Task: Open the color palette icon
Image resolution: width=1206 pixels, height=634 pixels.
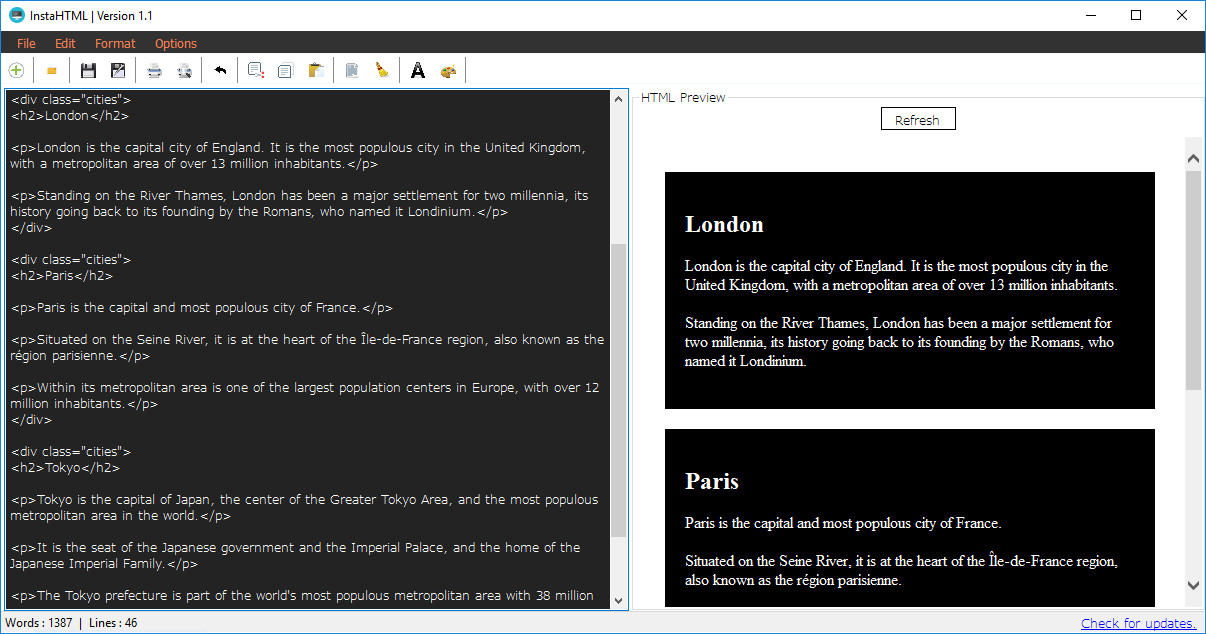Action: [448, 70]
